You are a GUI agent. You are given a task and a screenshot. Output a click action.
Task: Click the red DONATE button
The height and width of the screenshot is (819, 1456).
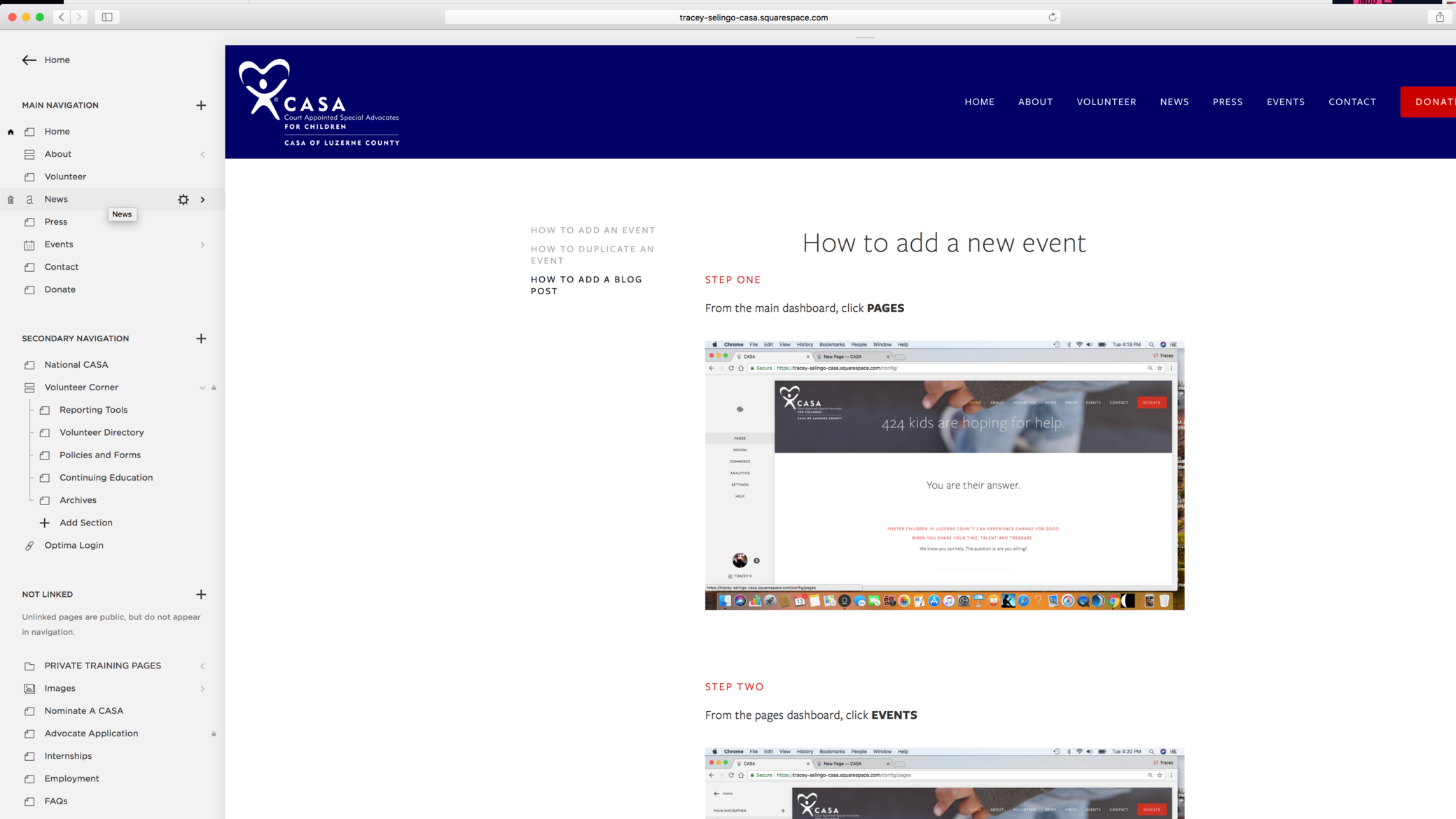pos(1428,102)
